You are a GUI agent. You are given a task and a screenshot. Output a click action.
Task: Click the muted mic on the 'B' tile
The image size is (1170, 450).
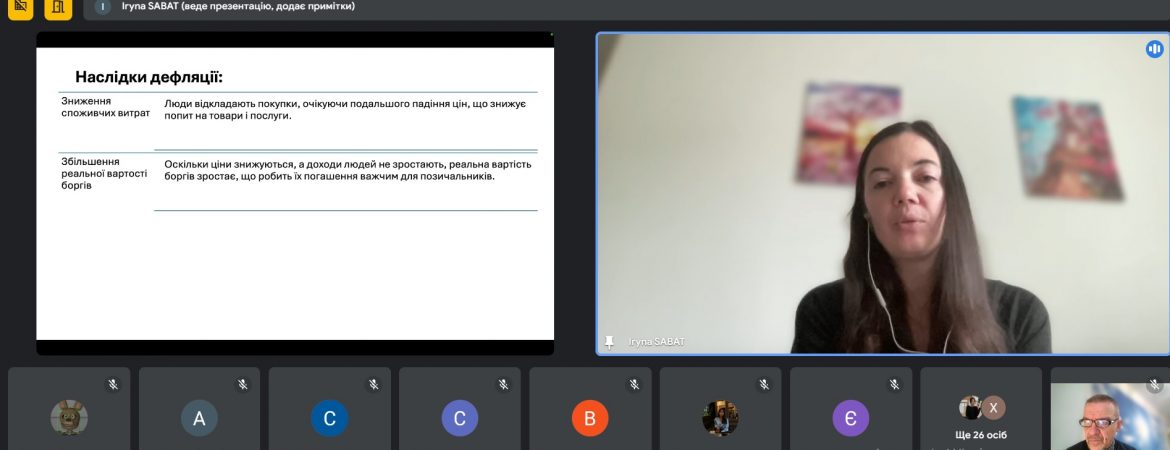click(634, 384)
